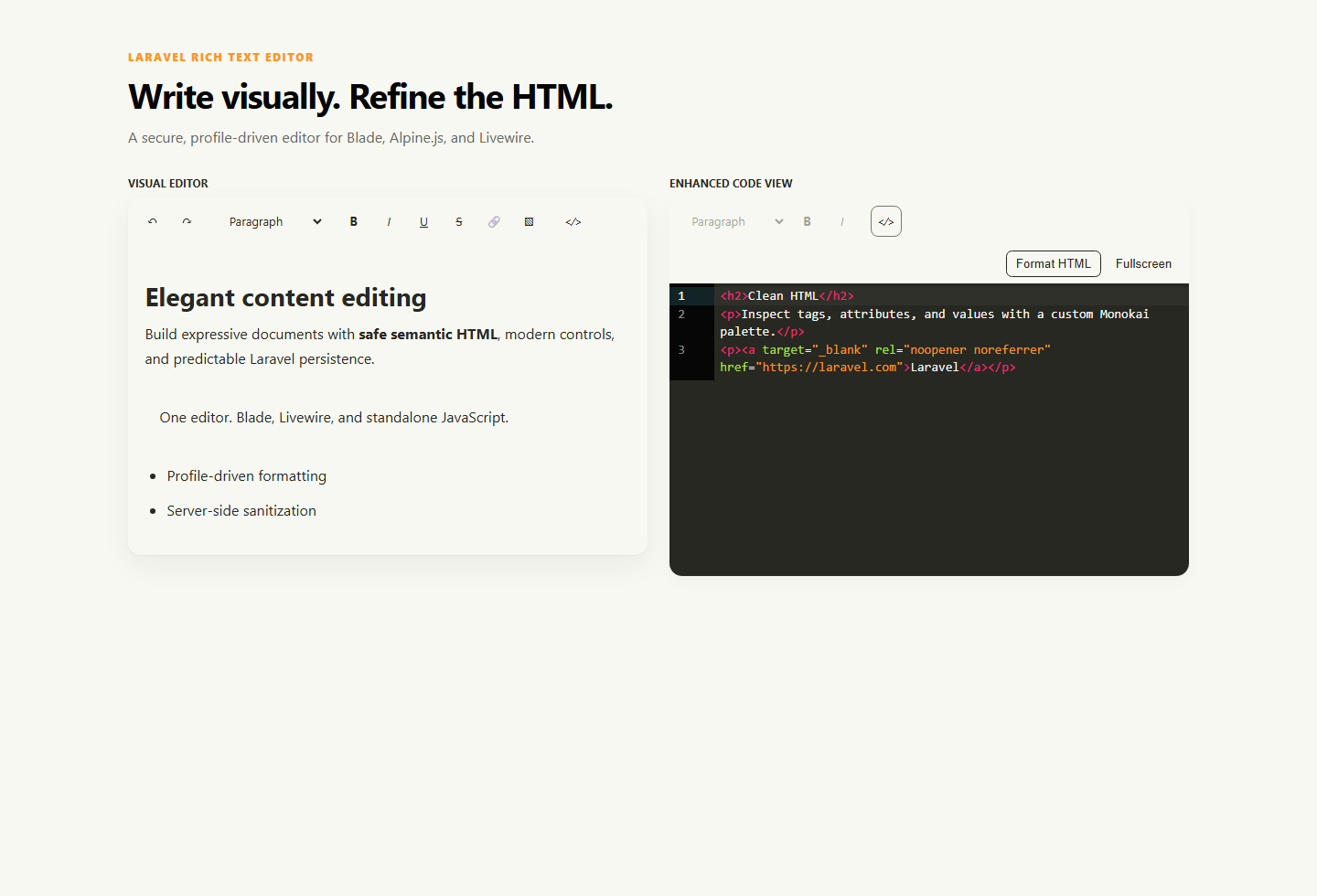Screen dimensions: 1317x896
Task: Click line number 1 in code gutter
Action: tap(681, 296)
